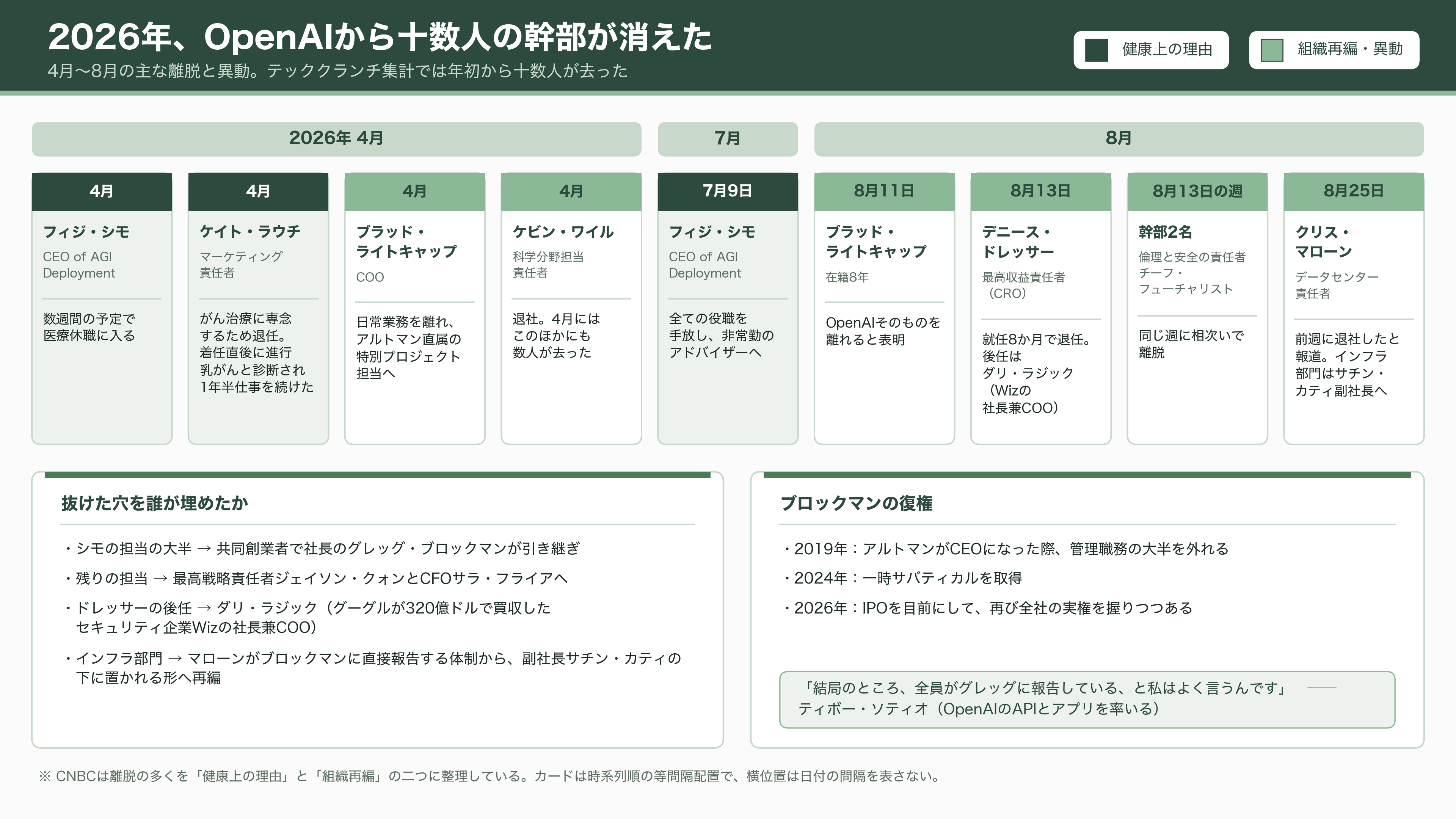The height and width of the screenshot is (819, 1456).
Task: Click the heading 抜けた穴を誰が埋めたか
Action: (x=154, y=503)
